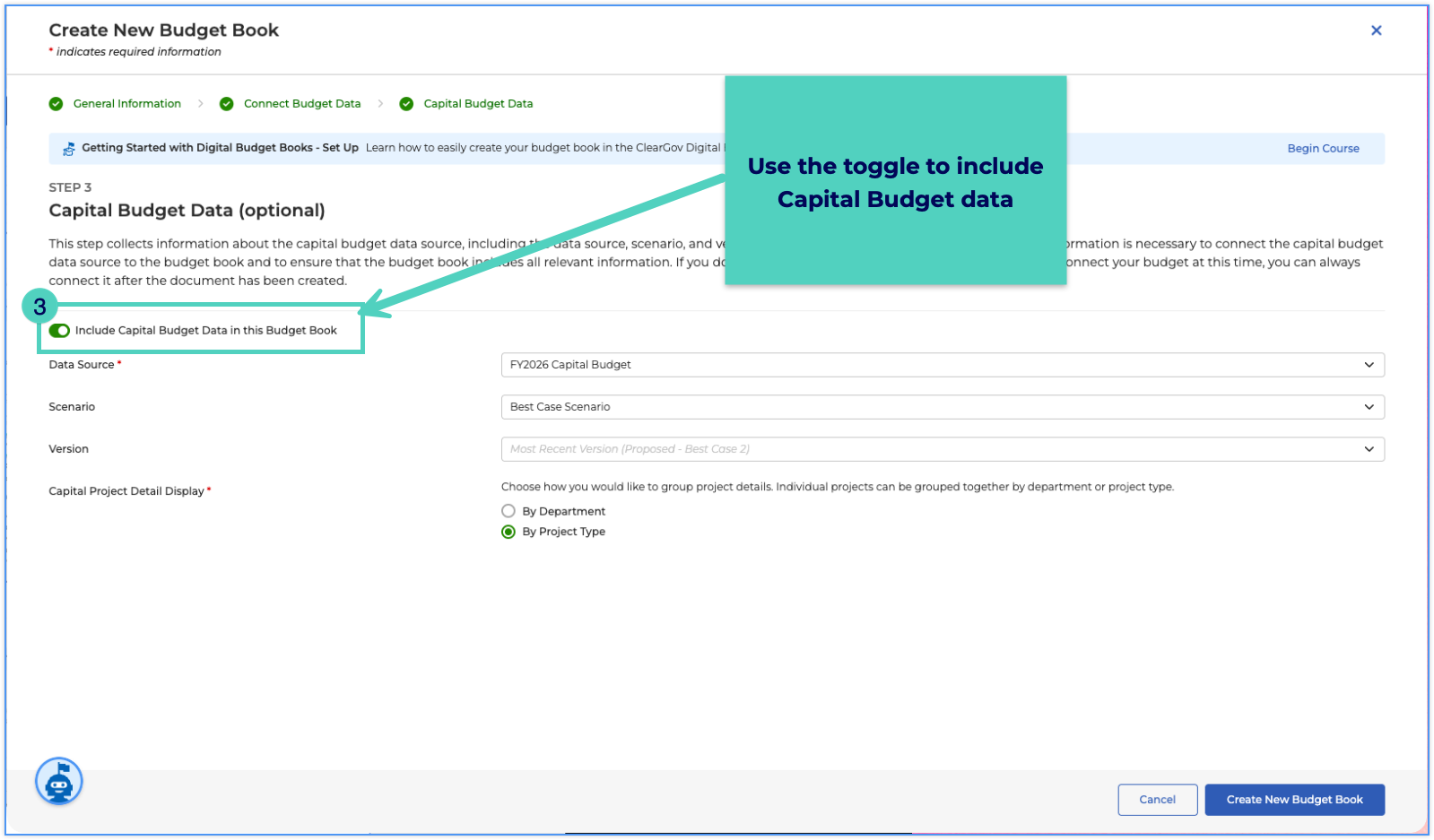1434x840 pixels.
Task: Click the Capital Budget Data checkmark icon
Action: coord(406,104)
